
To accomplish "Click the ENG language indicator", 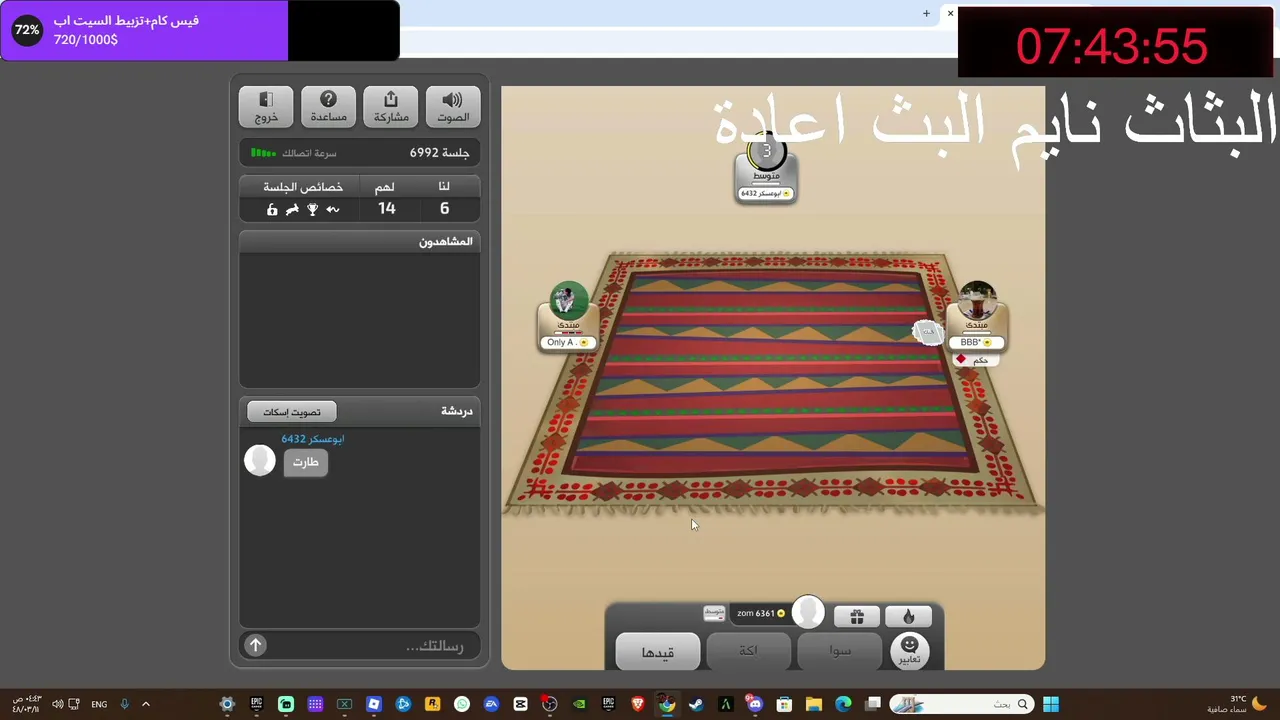I will click(99, 704).
